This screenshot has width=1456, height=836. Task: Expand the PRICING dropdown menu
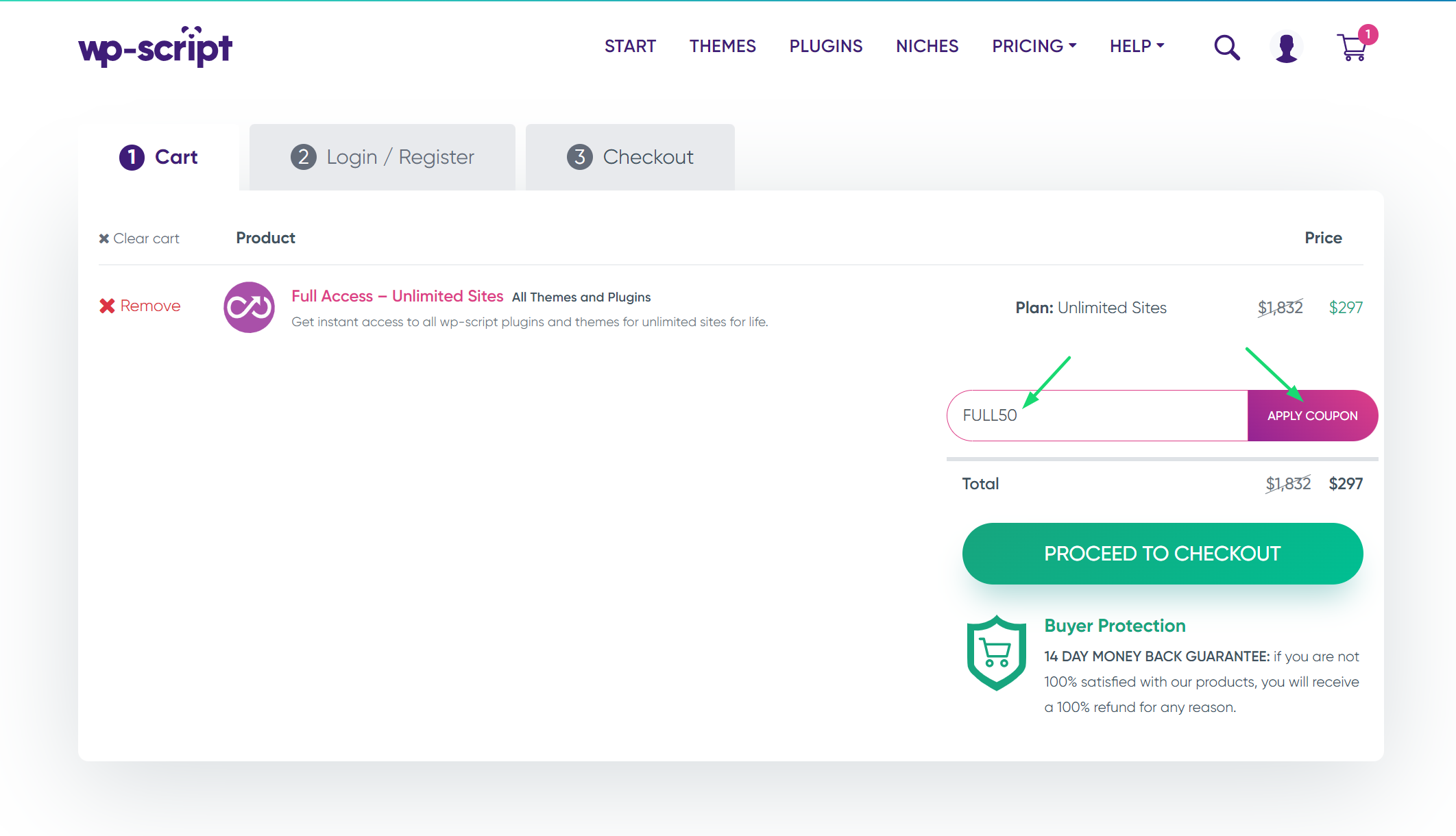pyautogui.click(x=1034, y=46)
